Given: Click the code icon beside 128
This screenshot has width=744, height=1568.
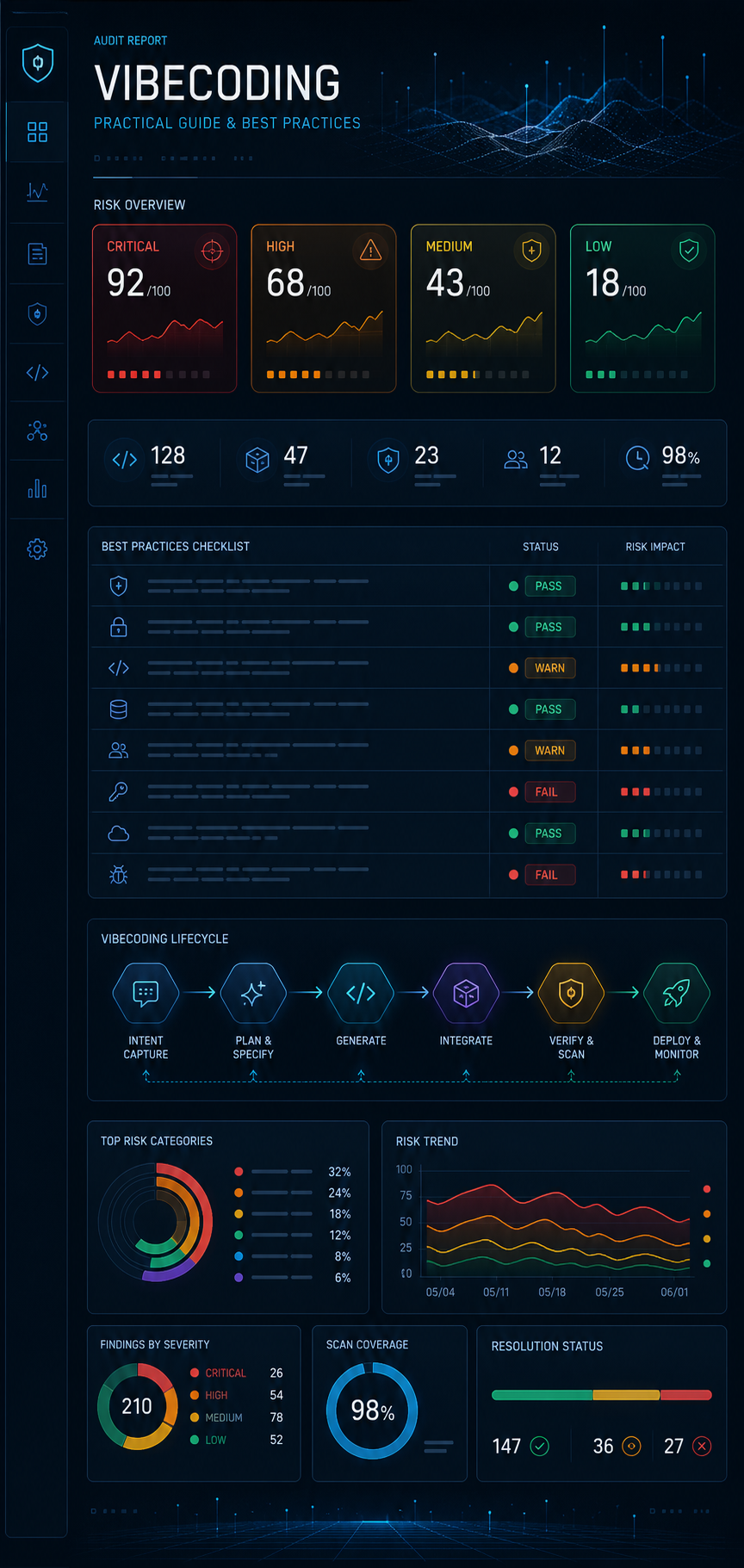Looking at the screenshot, I should coord(125,460).
